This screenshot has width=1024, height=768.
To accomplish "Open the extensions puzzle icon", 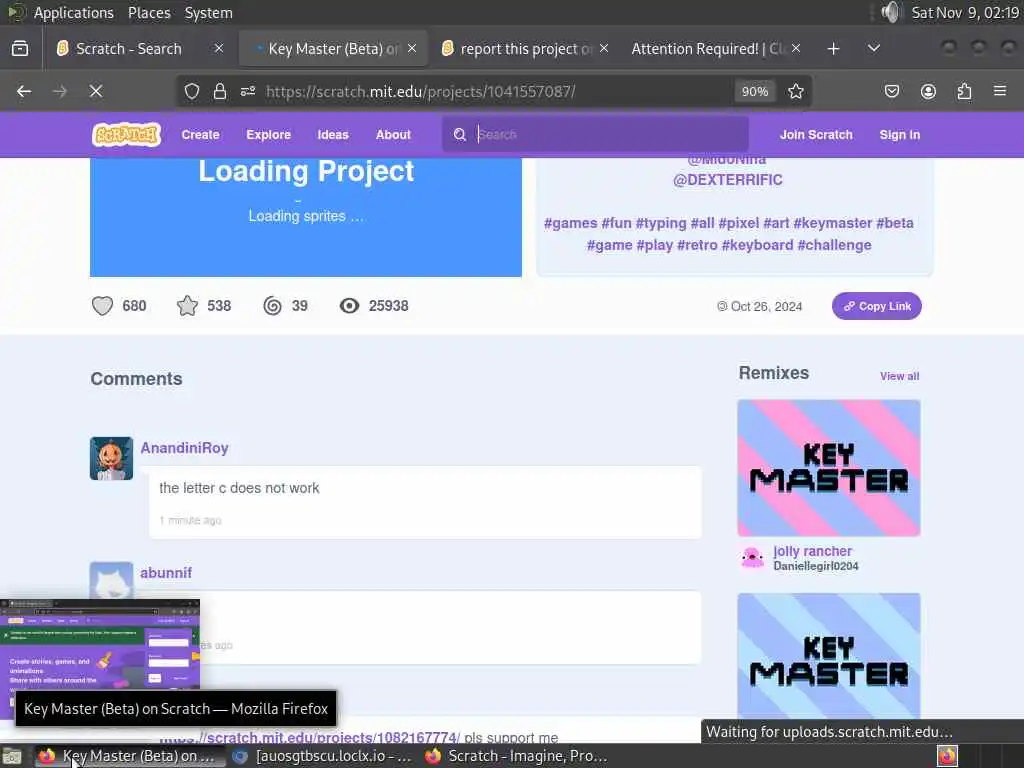I will pos(965,91).
